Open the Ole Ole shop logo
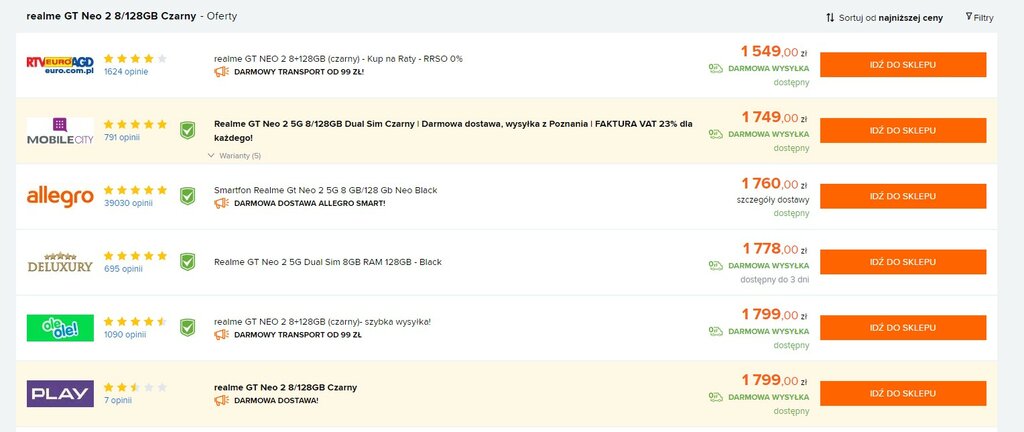The image size is (1024, 432). (x=60, y=328)
